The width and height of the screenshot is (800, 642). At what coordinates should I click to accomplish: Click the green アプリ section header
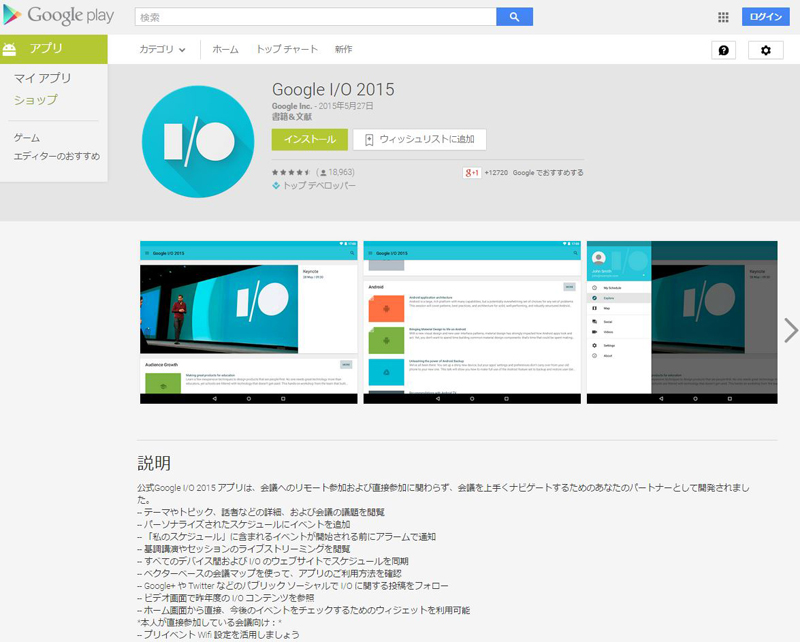54,49
